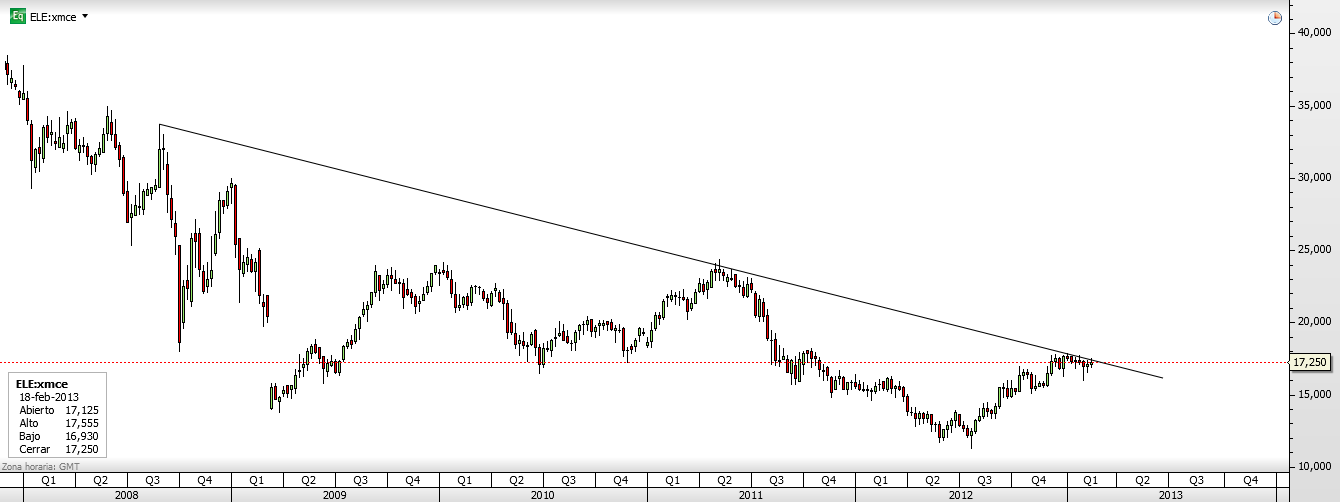Click the Q2 quarter label of 2010
This screenshot has height=502, width=1340.
(516, 480)
